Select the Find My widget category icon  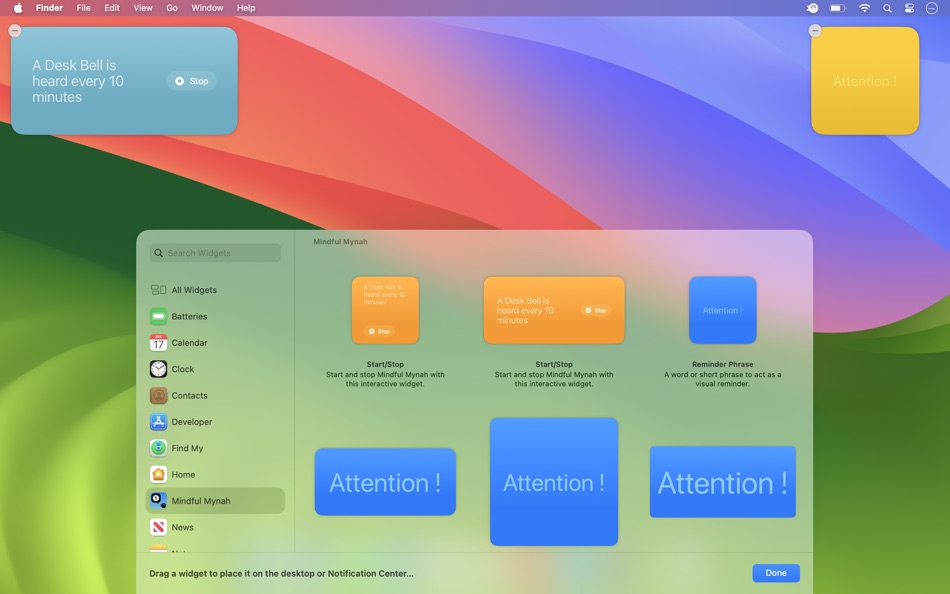click(158, 448)
